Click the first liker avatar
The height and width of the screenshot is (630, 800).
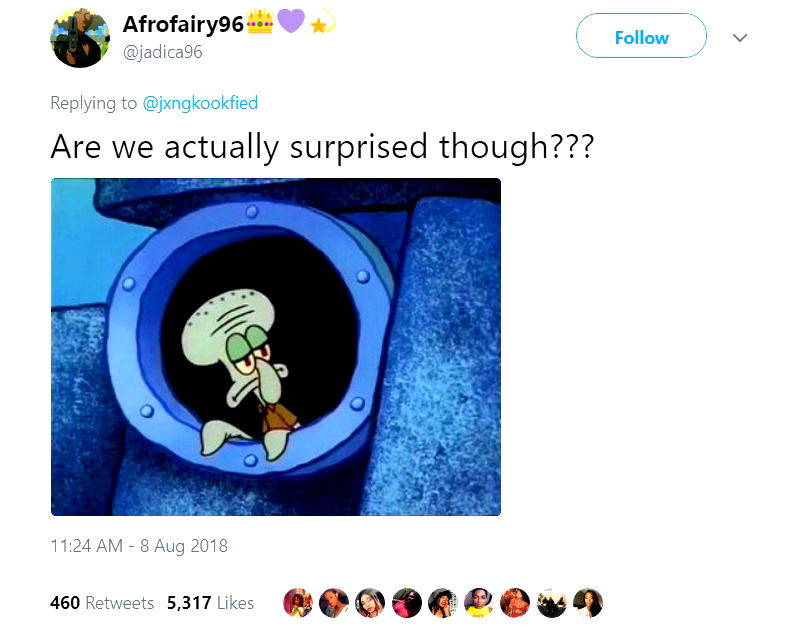coord(297,602)
